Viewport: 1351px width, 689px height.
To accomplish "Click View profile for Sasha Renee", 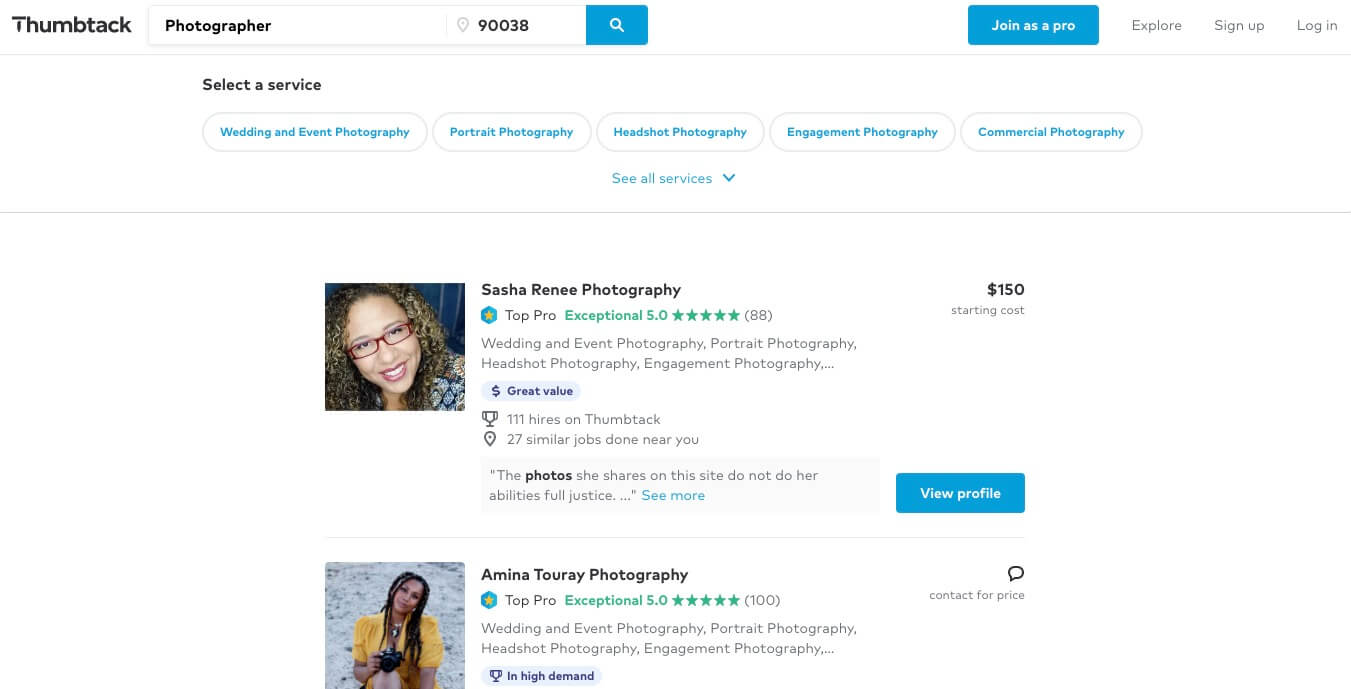I will tap(959, 492).
